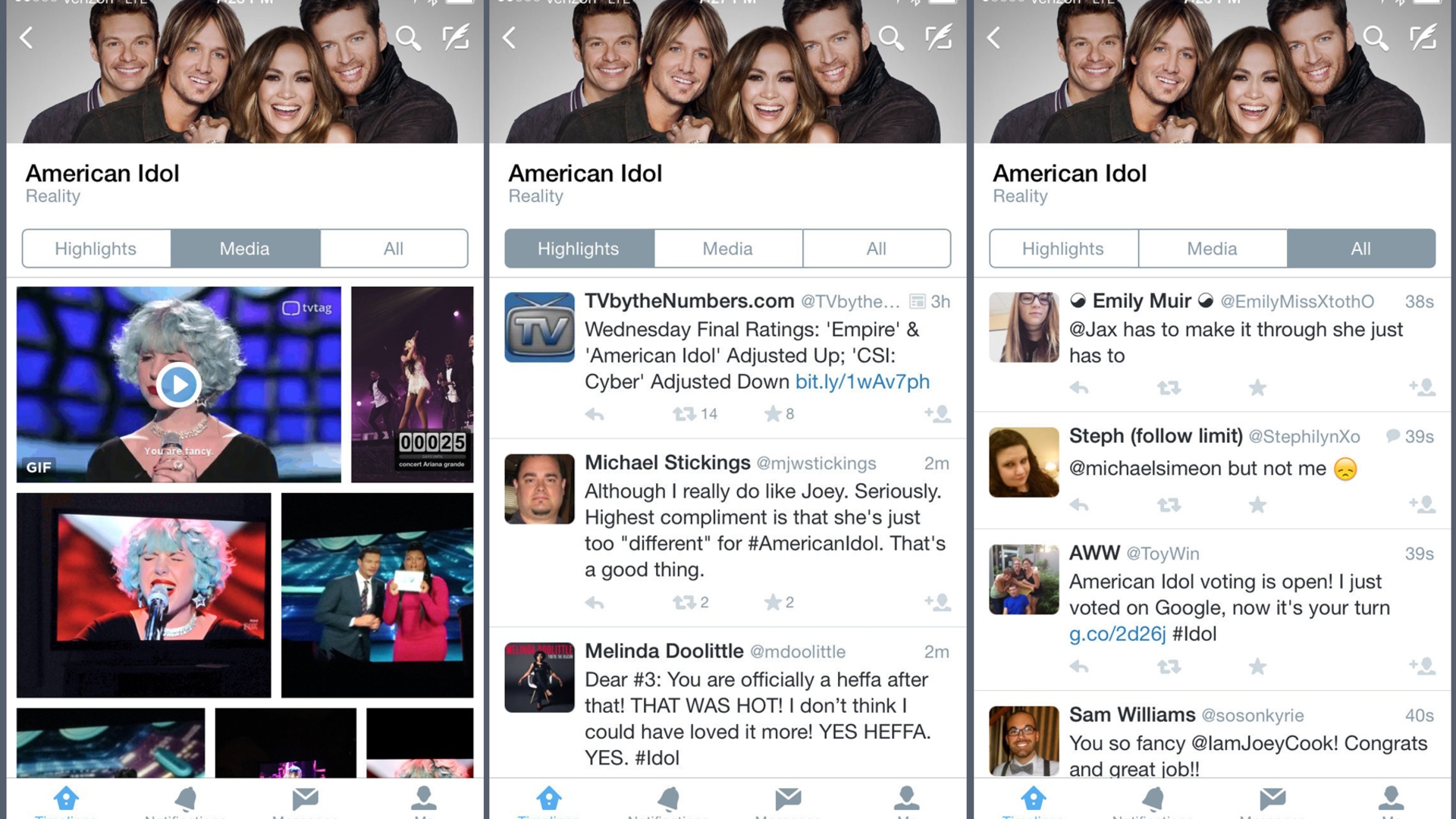
Task: Tap the compose/edit icon top right
Action: click(1424, 39)
